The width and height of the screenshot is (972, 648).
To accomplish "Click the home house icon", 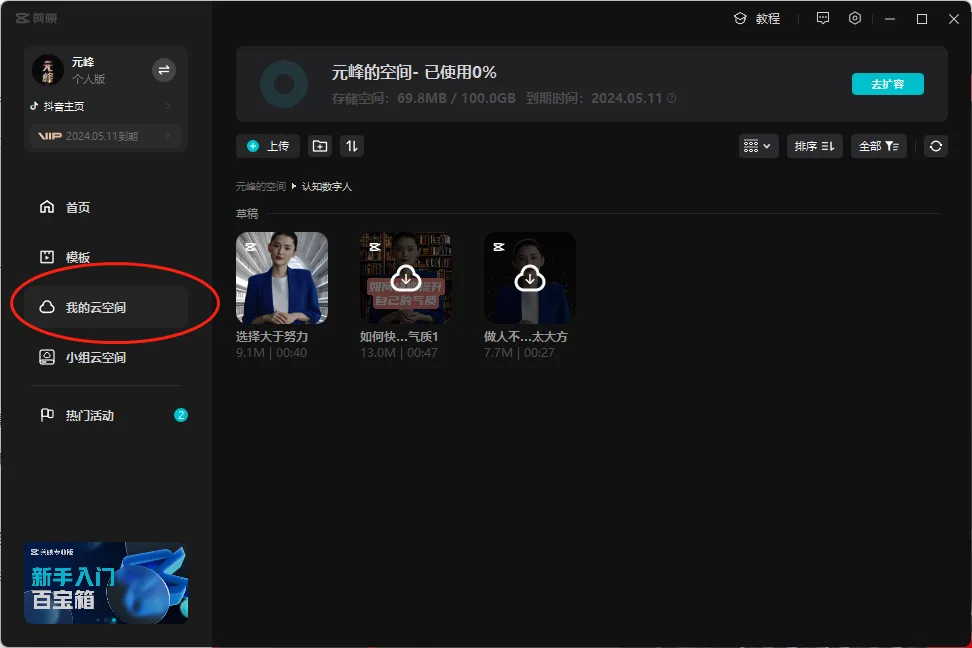I will point(47,206).
